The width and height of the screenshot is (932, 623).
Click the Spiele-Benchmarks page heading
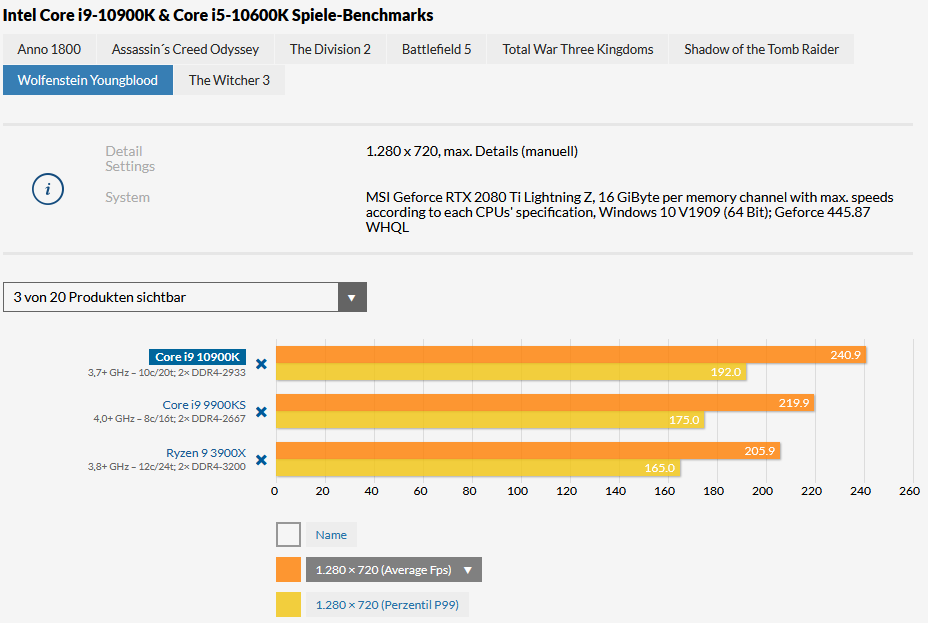click(218, 15)
